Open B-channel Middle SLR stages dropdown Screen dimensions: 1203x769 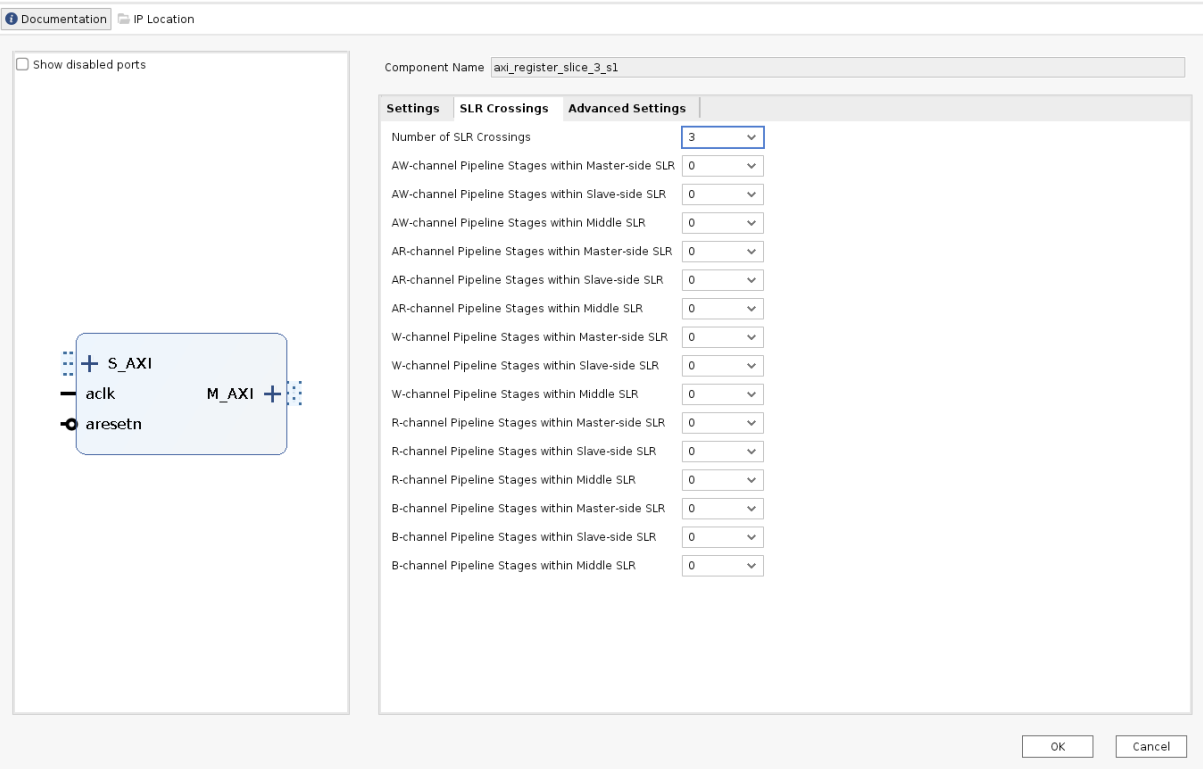coord(722,565)
